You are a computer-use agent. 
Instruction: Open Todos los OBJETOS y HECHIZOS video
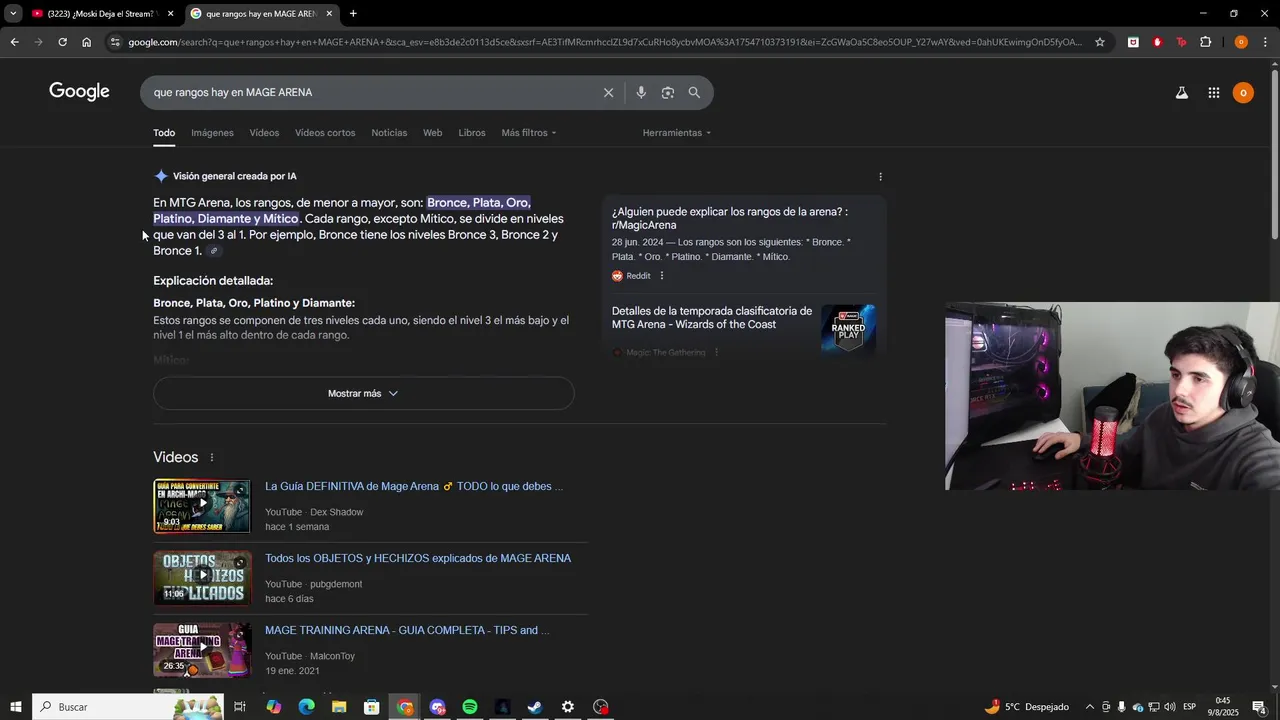click(x=418, y=558)
